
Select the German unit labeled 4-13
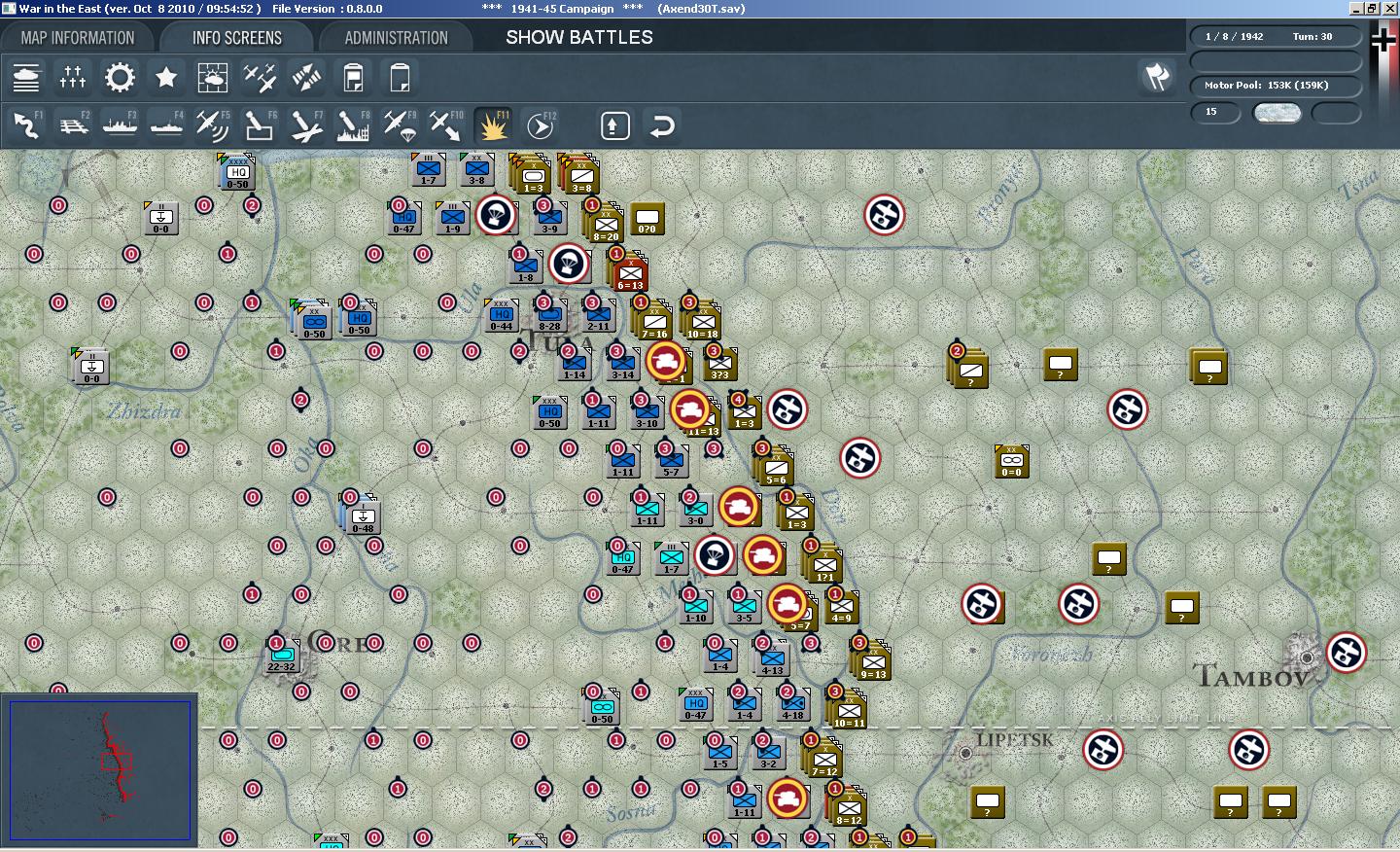(773, 657)
